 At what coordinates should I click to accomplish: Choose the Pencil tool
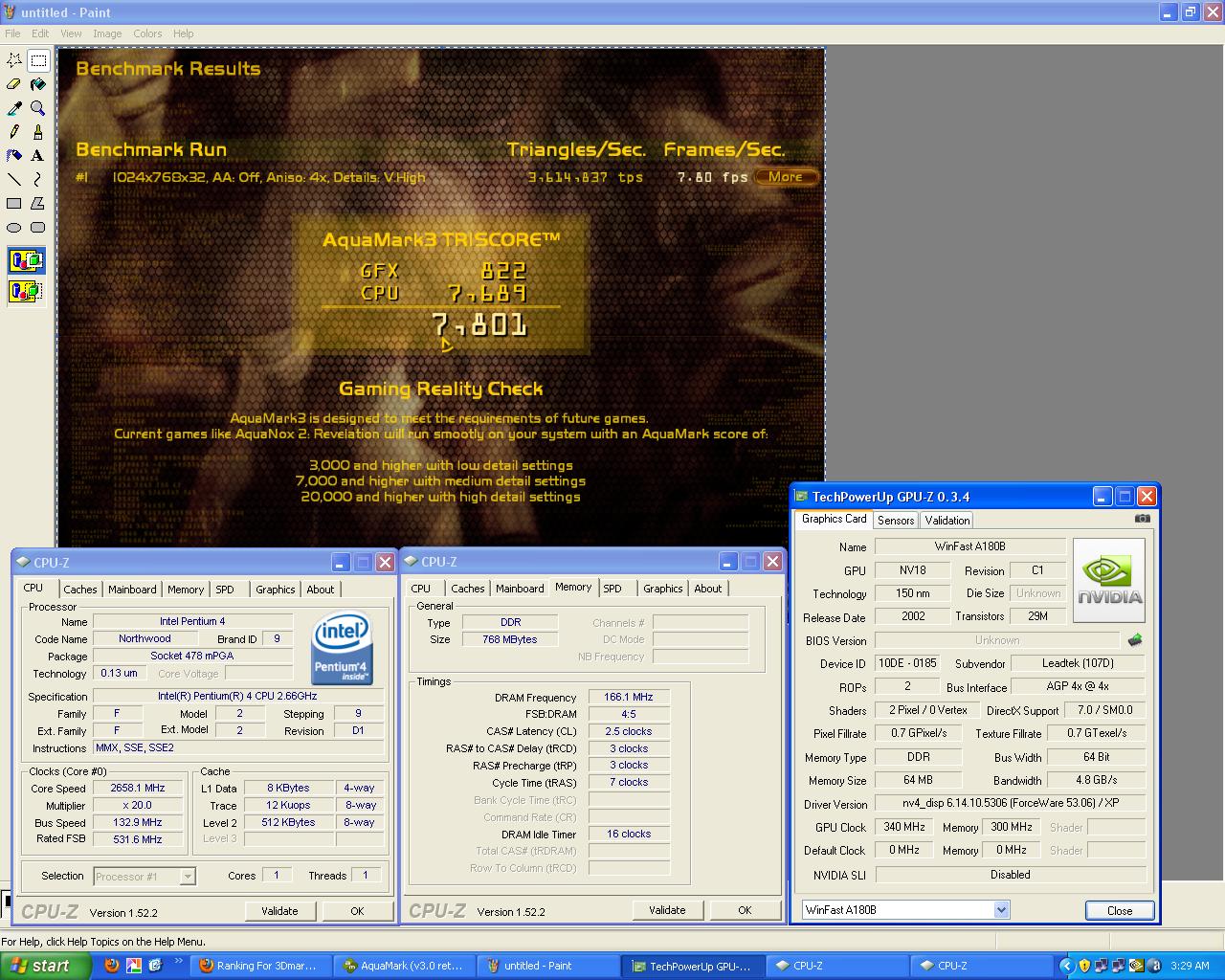click(14, 132)
